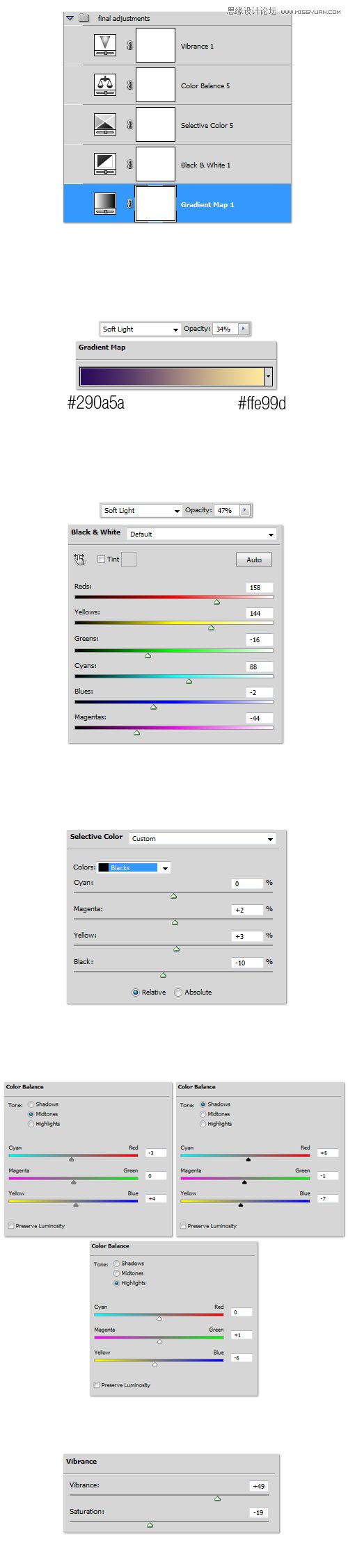The height and width of the screenshot is (1568, 348).
Task: Enable the Tint checkbox
Action: pos(102,560)
